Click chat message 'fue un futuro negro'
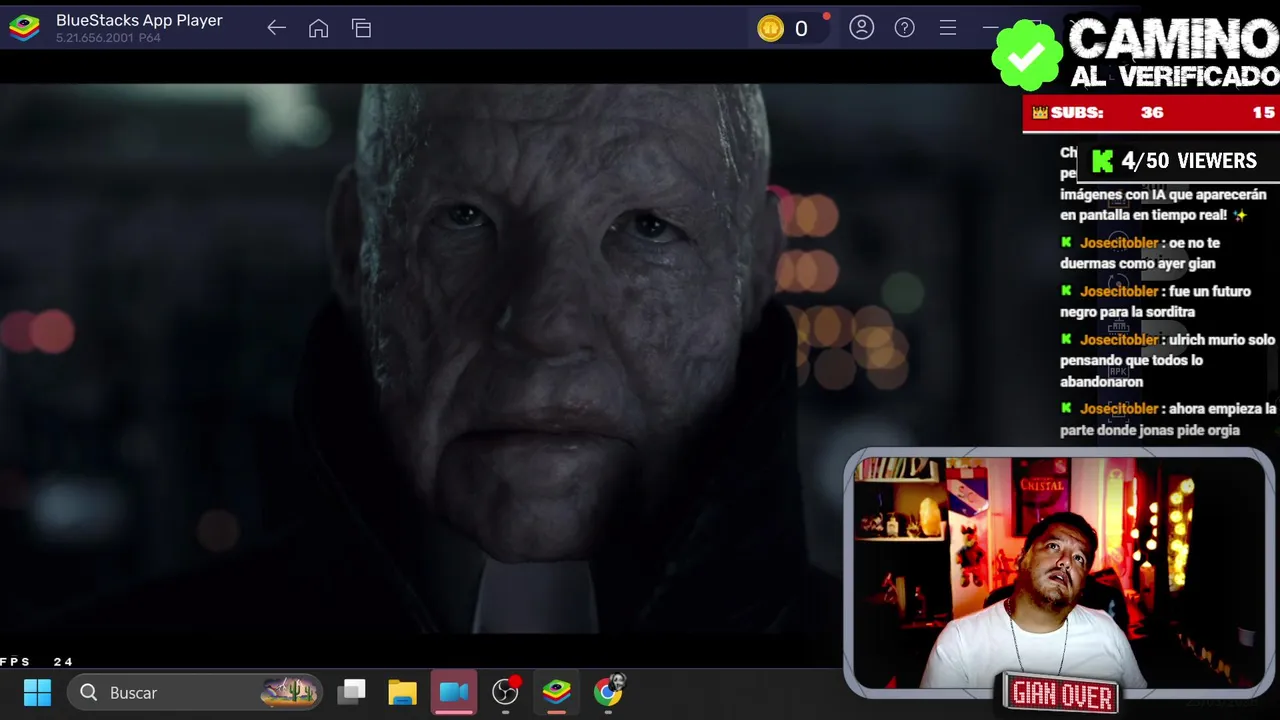The height and width of the screenshot is (720, 1280). 1155,301
